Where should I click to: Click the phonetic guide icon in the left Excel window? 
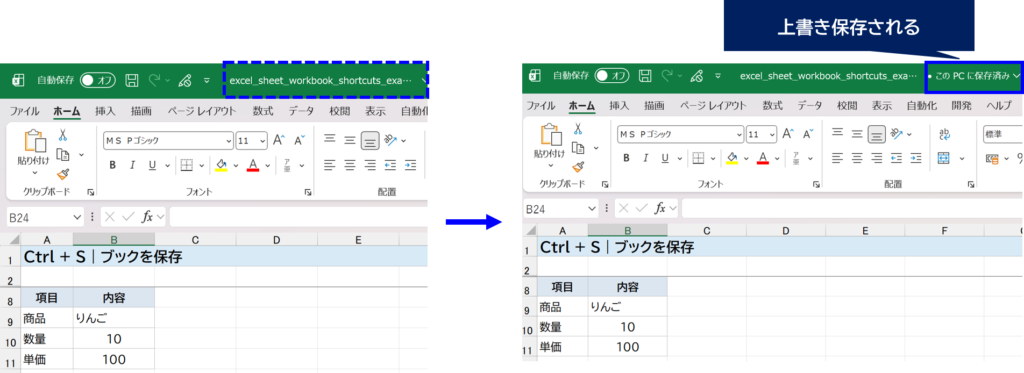[x=287, y=165]
